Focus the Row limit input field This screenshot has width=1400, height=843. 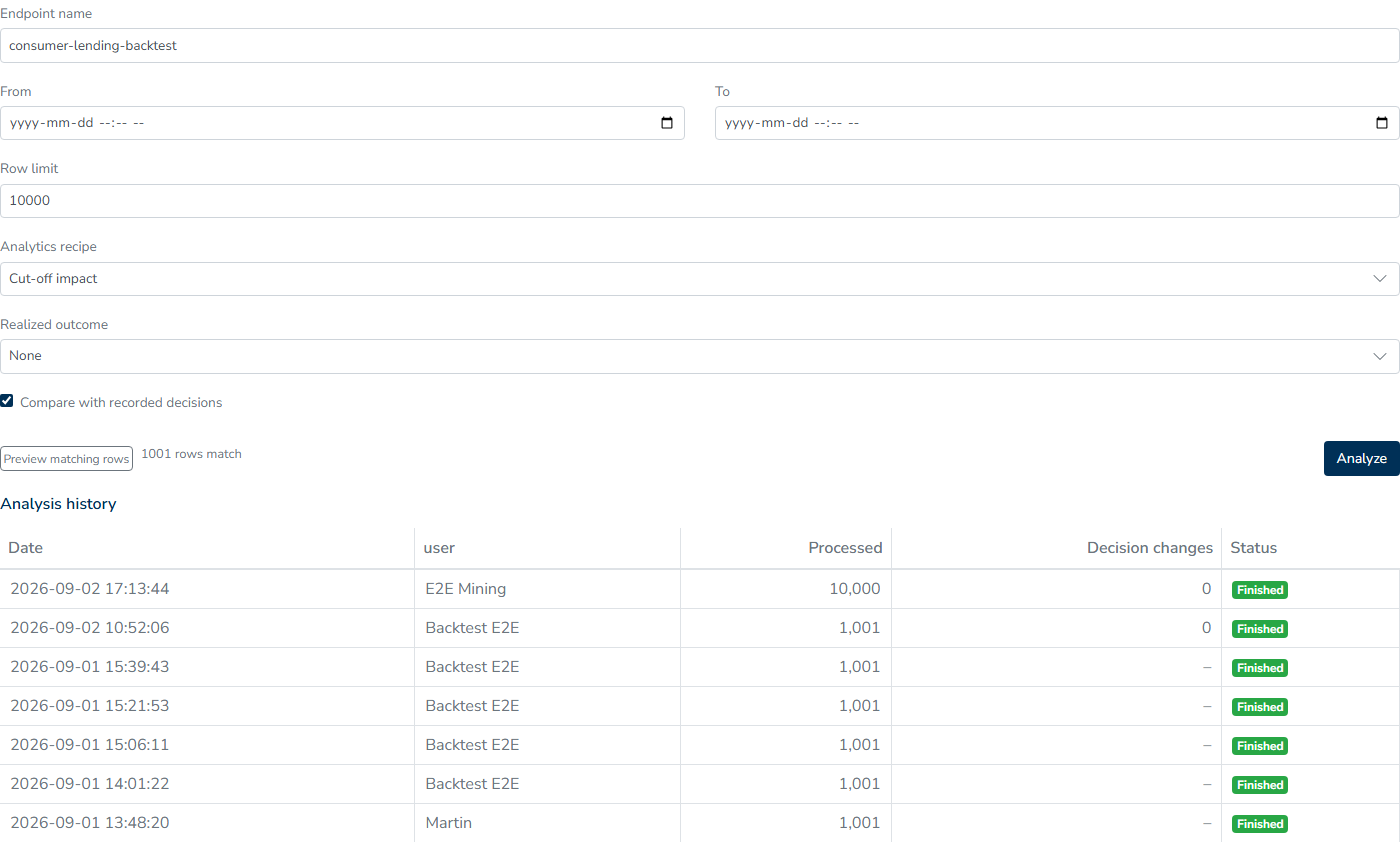click(700, 201)
